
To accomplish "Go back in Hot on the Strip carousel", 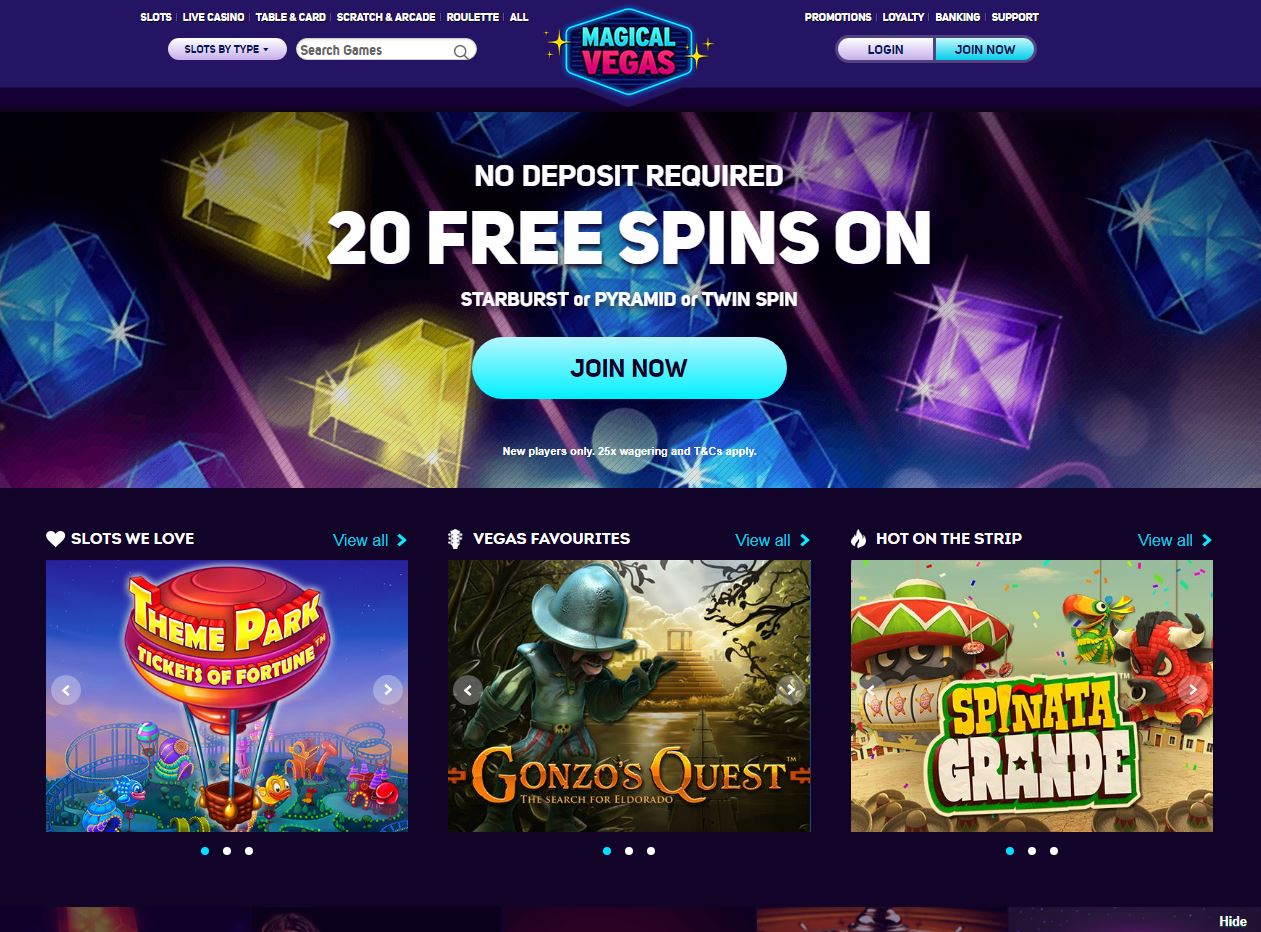I will click(871, 690).
